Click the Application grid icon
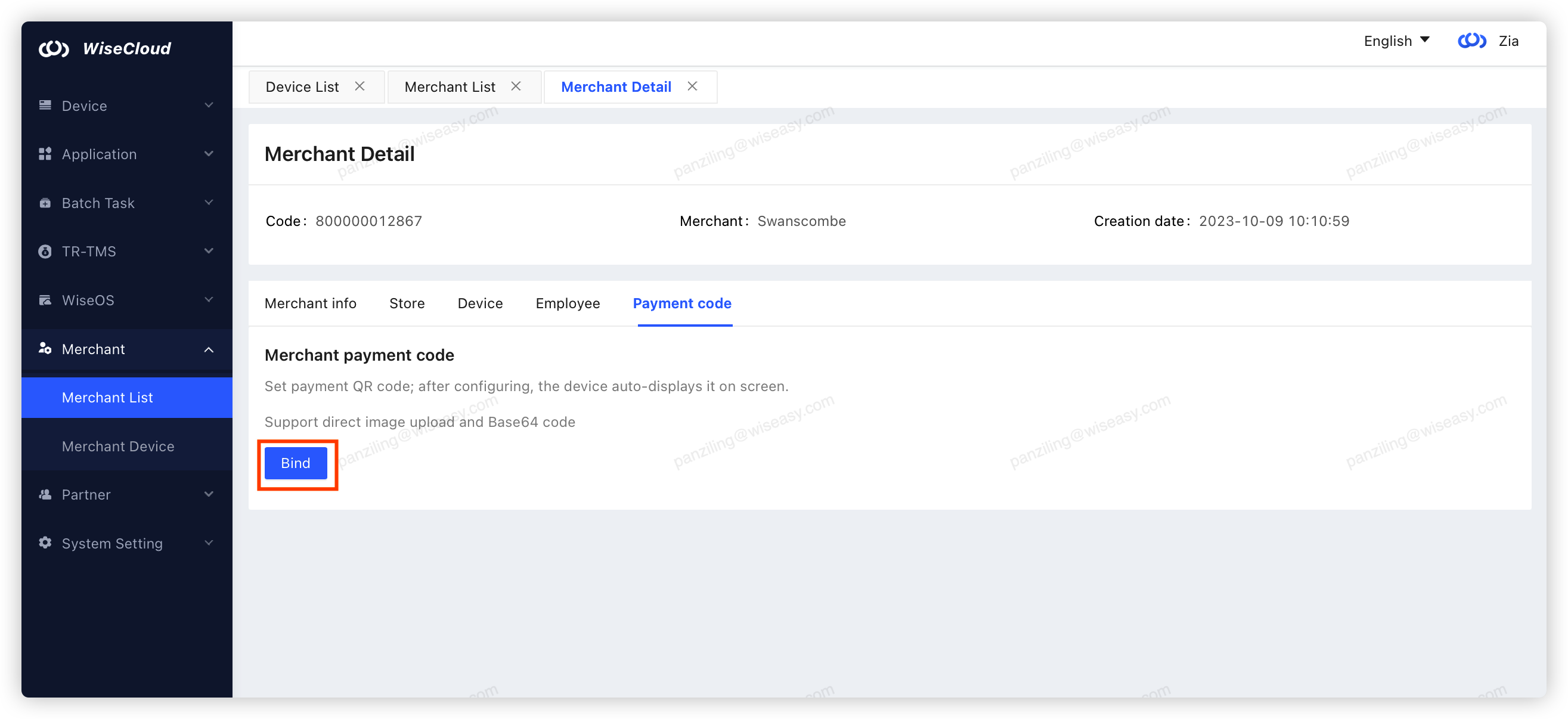Screen dimensions: 1568x719 [45, 154]
